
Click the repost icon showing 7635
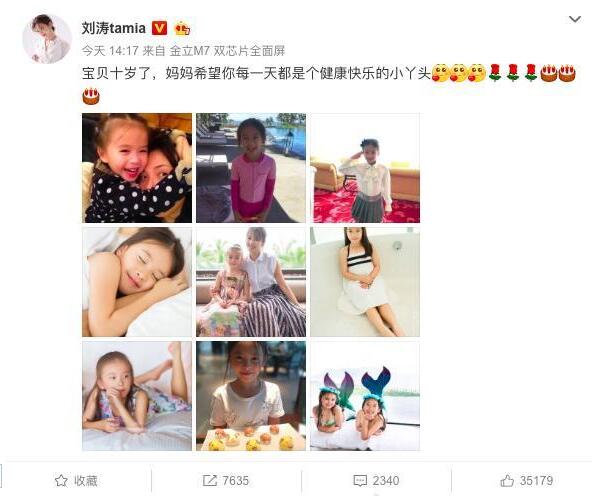(210, 481)
